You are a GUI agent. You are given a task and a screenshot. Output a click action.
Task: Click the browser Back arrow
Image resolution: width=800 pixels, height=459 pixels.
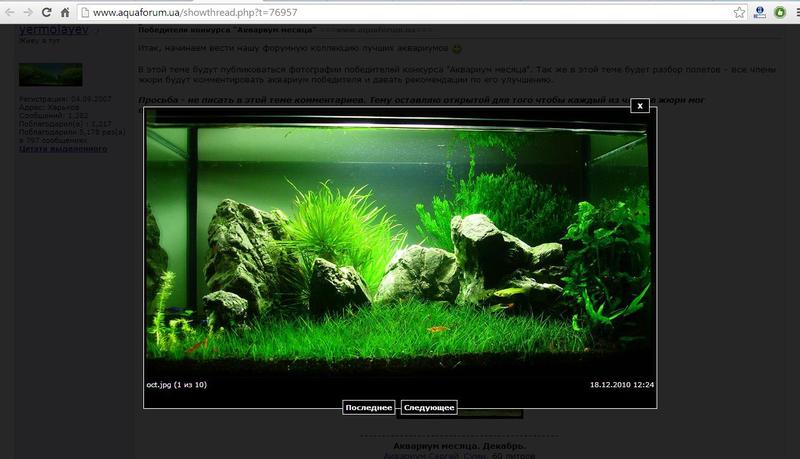9,13
